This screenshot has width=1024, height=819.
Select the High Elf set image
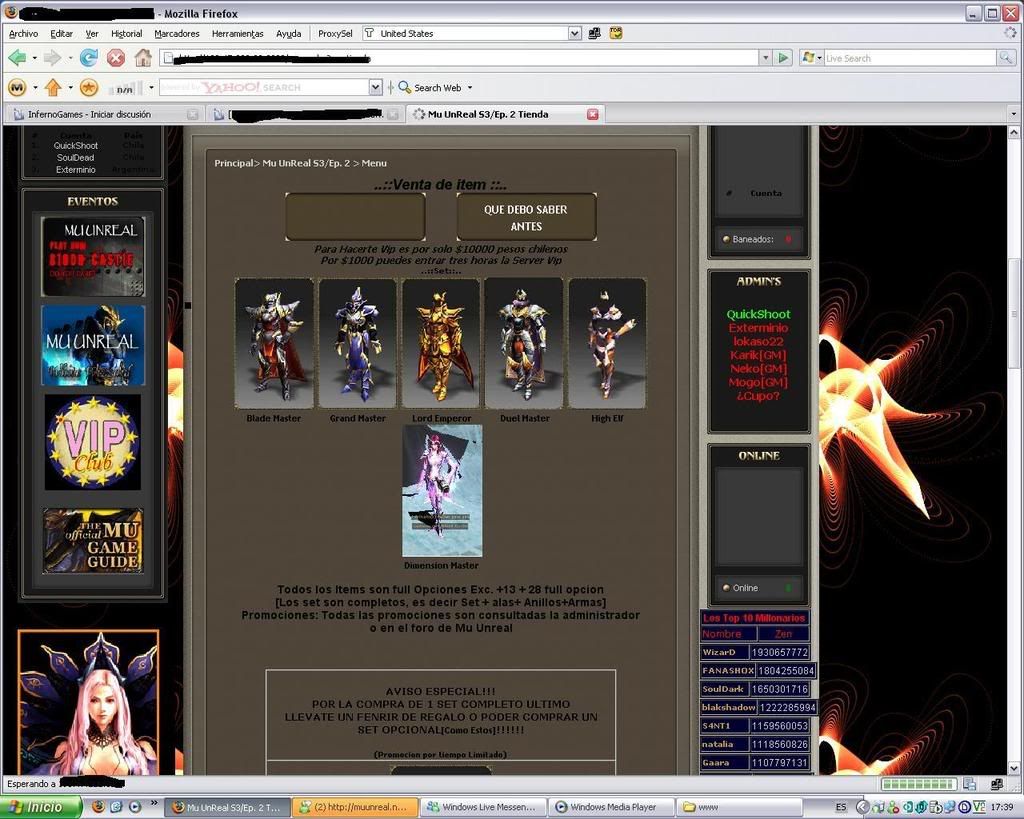coord(607,344)
